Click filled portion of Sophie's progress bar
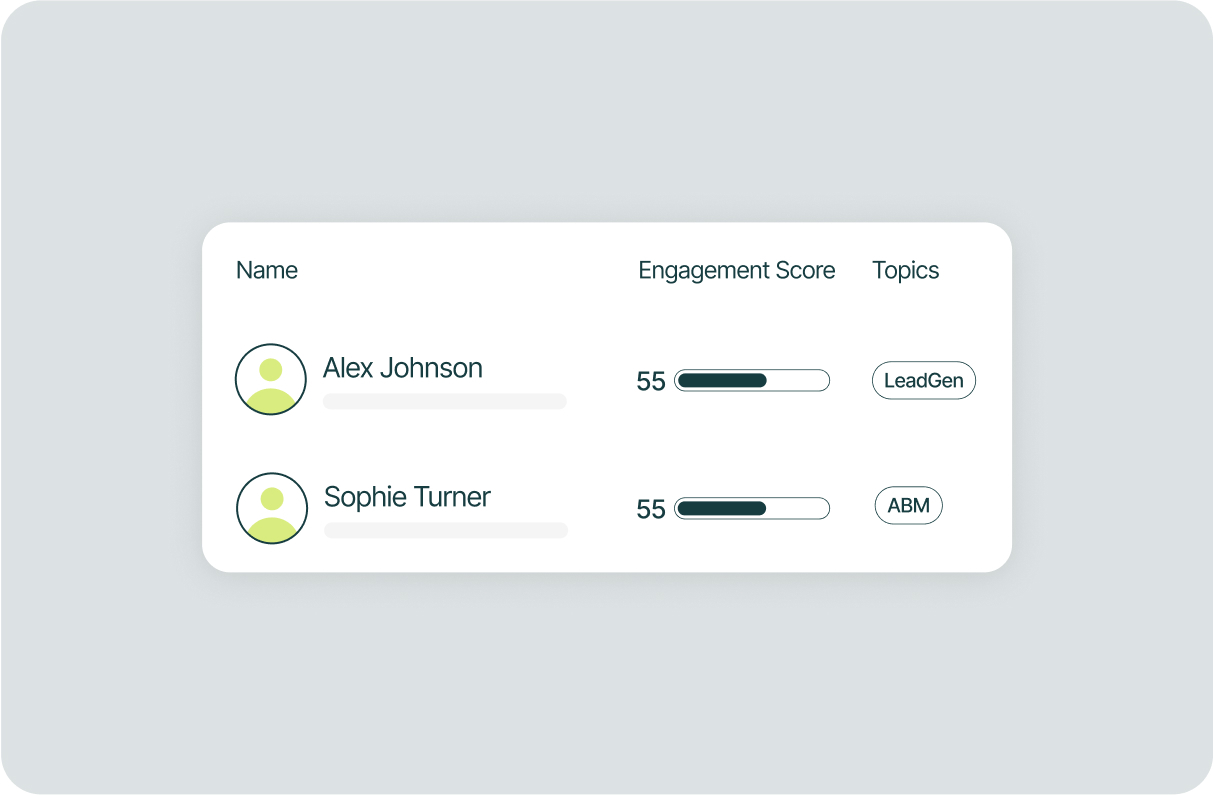The image size is (1213, 795). click(x=722, y=508)
